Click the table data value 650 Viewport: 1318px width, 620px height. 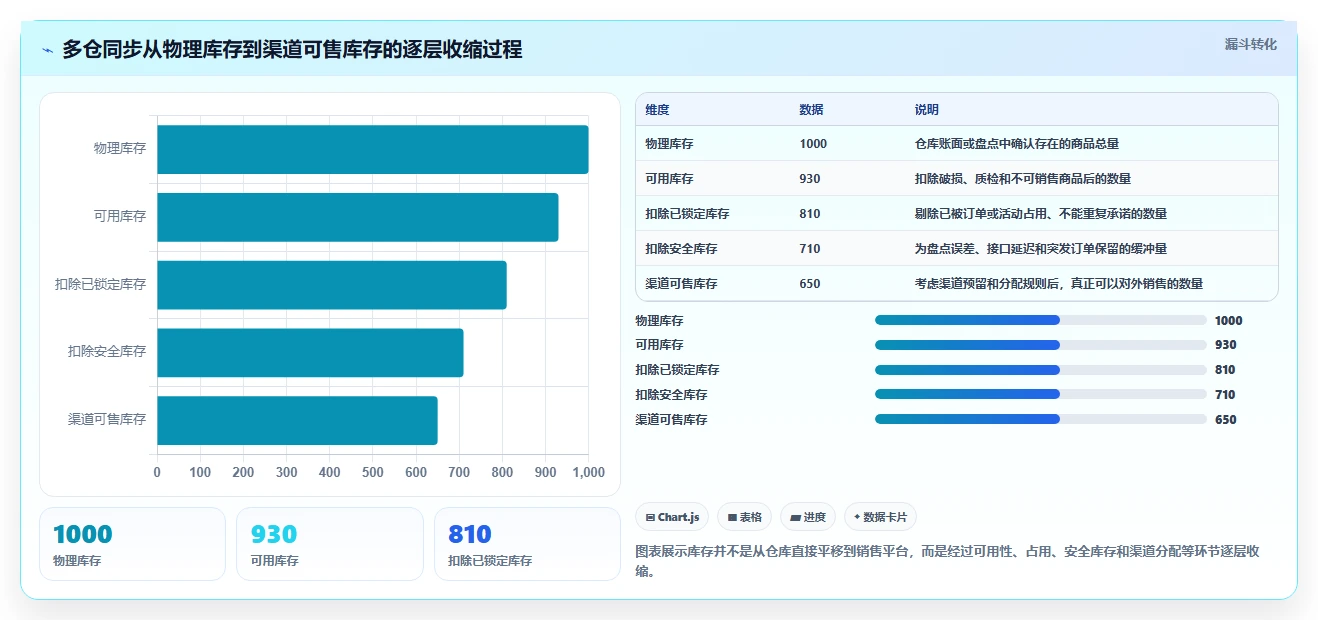(810, 284)
